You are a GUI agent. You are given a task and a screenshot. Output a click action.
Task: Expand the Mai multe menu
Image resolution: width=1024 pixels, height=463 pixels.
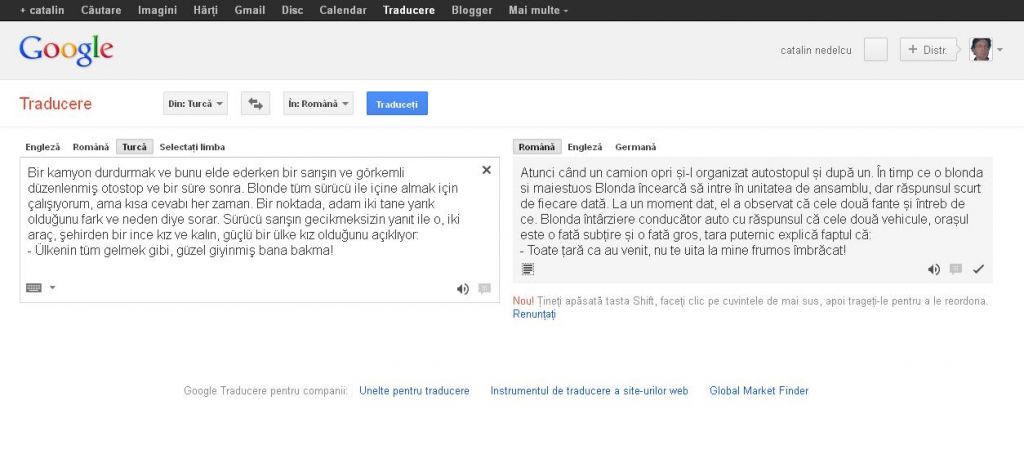(x=538, y=10)
